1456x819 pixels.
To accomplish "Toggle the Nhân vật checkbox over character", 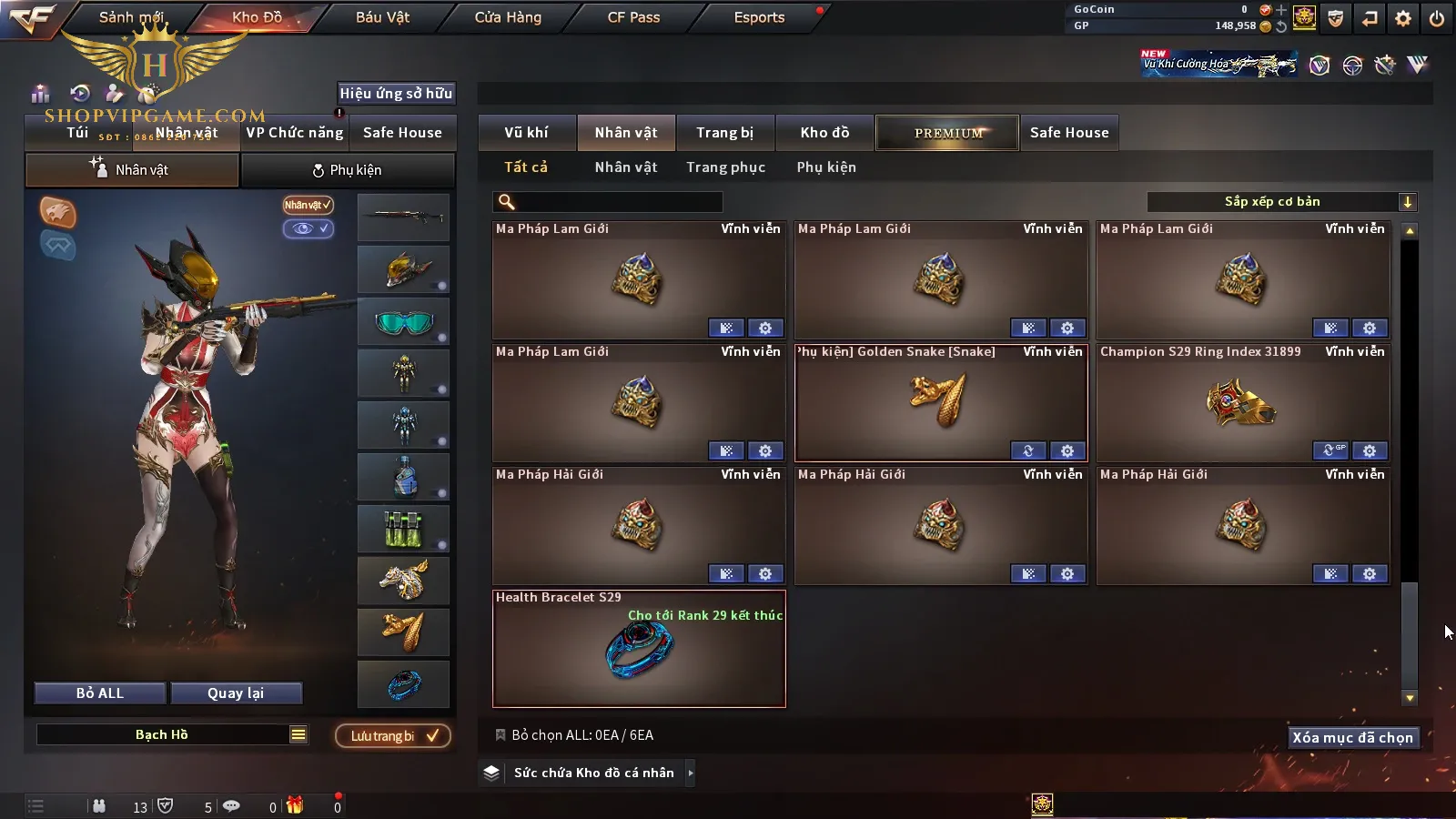I will click(308, 205).
